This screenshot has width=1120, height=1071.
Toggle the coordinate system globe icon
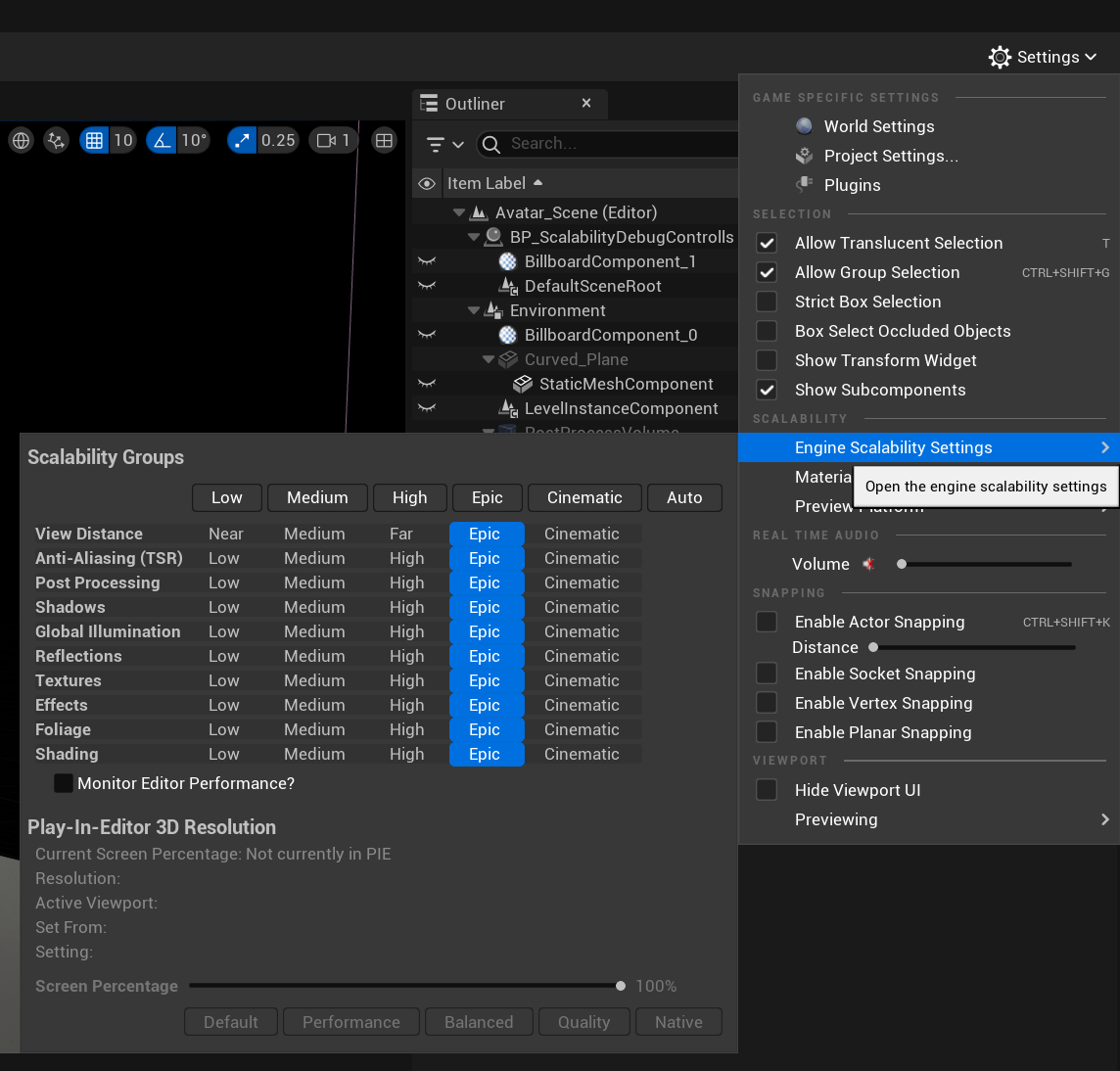coord(22,140)
